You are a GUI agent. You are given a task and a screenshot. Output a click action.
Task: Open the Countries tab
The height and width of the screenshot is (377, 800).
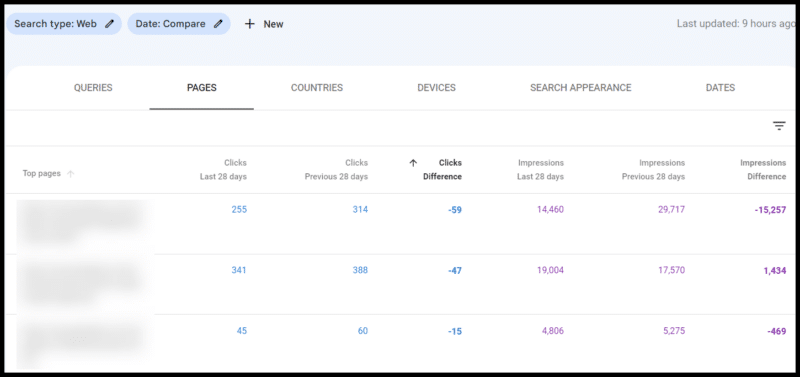coord(317,88)
